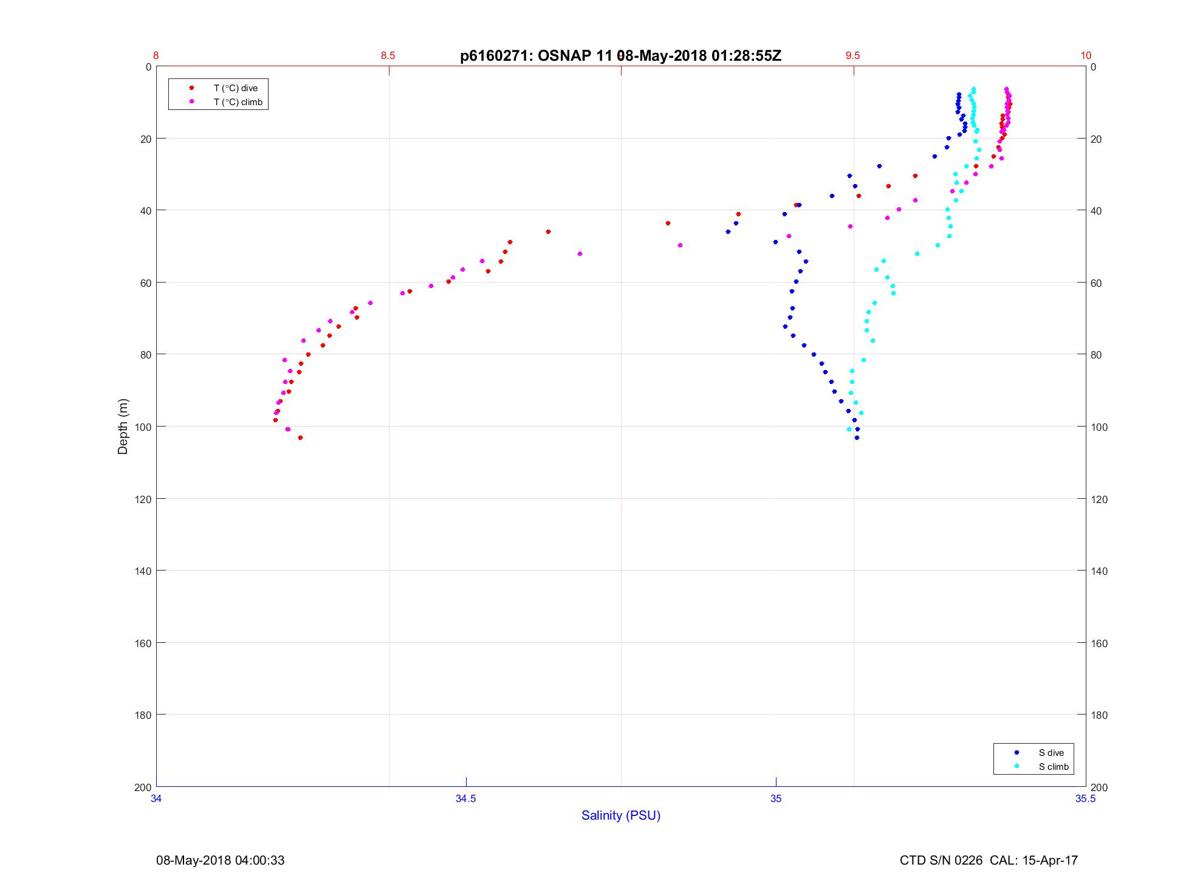Click left depth tick label 100
Screen dimensions: 1200x885
[x=142, y=427]
